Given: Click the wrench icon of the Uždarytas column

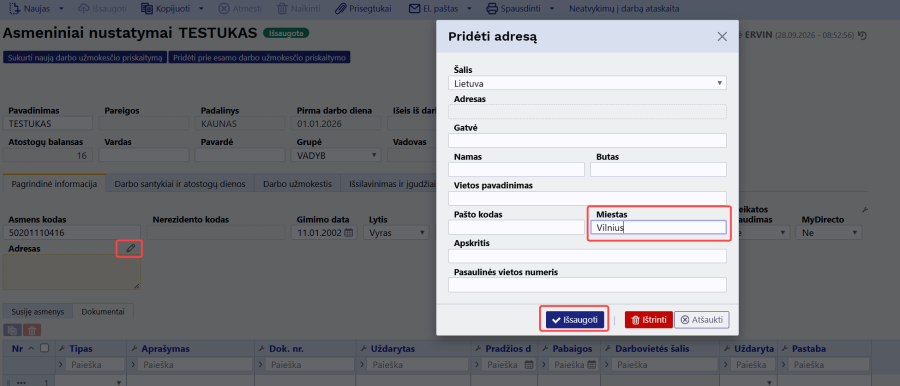Looking at the screenshot, I should point(364,349).
